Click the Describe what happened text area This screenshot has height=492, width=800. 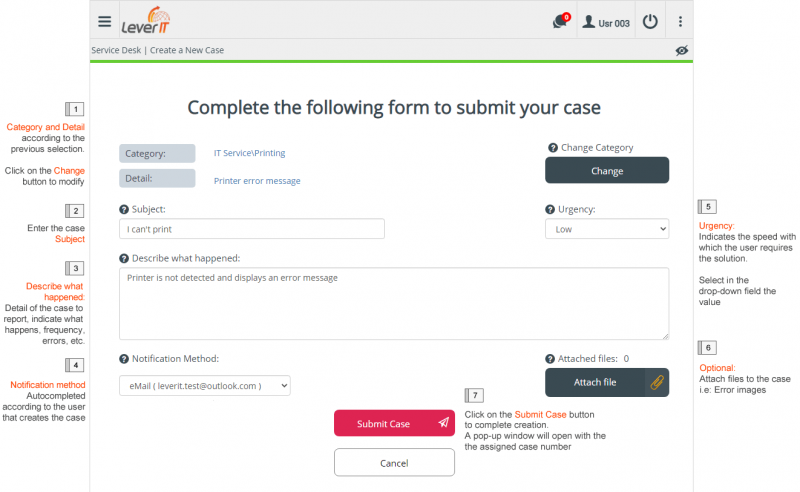pyautogui.click(x=394, y=304)
